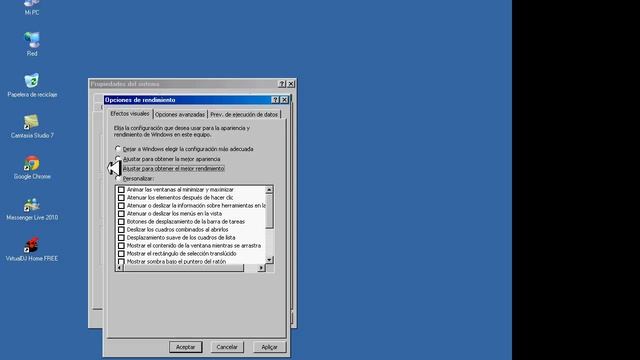
Task: Open Papelera de reciclaje icon
Action: pos(32,85)
